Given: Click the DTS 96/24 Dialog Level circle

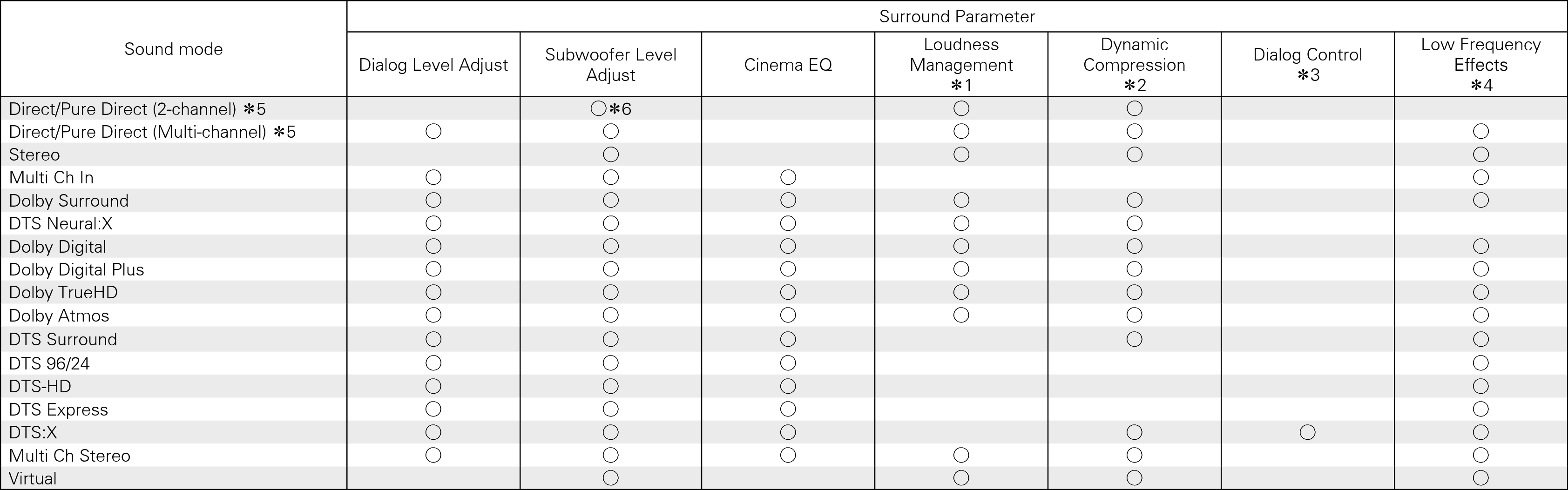Looking at the screenshot, I should [x=433, y=363].
